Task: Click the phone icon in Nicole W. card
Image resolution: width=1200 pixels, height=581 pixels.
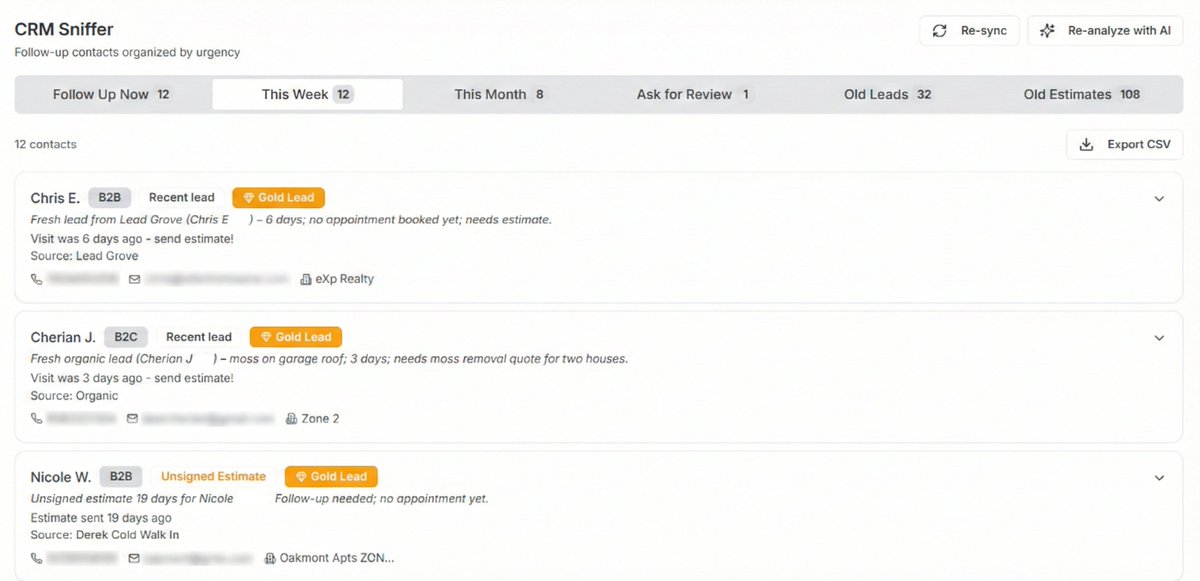Action: point(37,558)
